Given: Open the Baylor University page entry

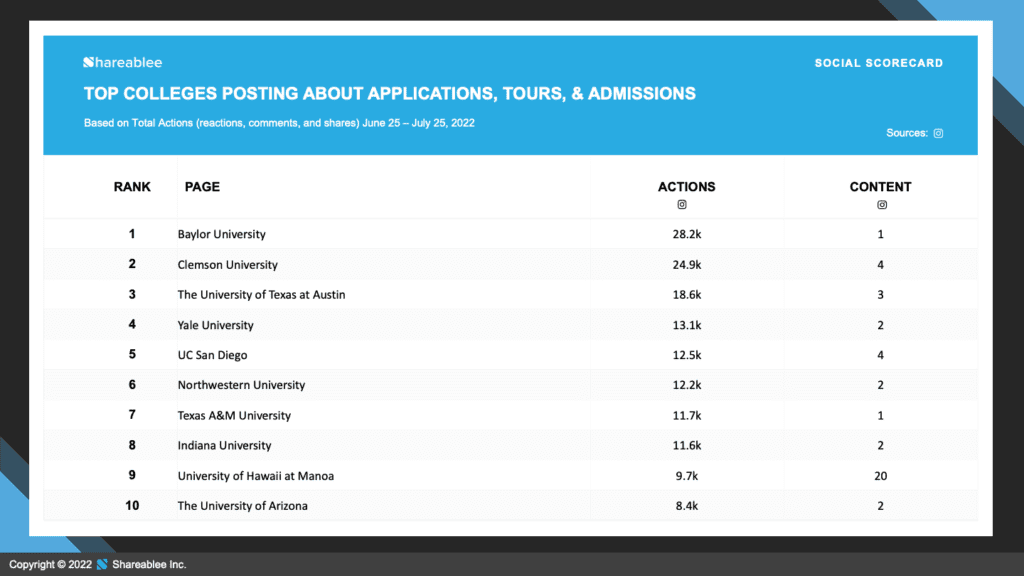Looking at the screenshot, I should click(221, 235).
